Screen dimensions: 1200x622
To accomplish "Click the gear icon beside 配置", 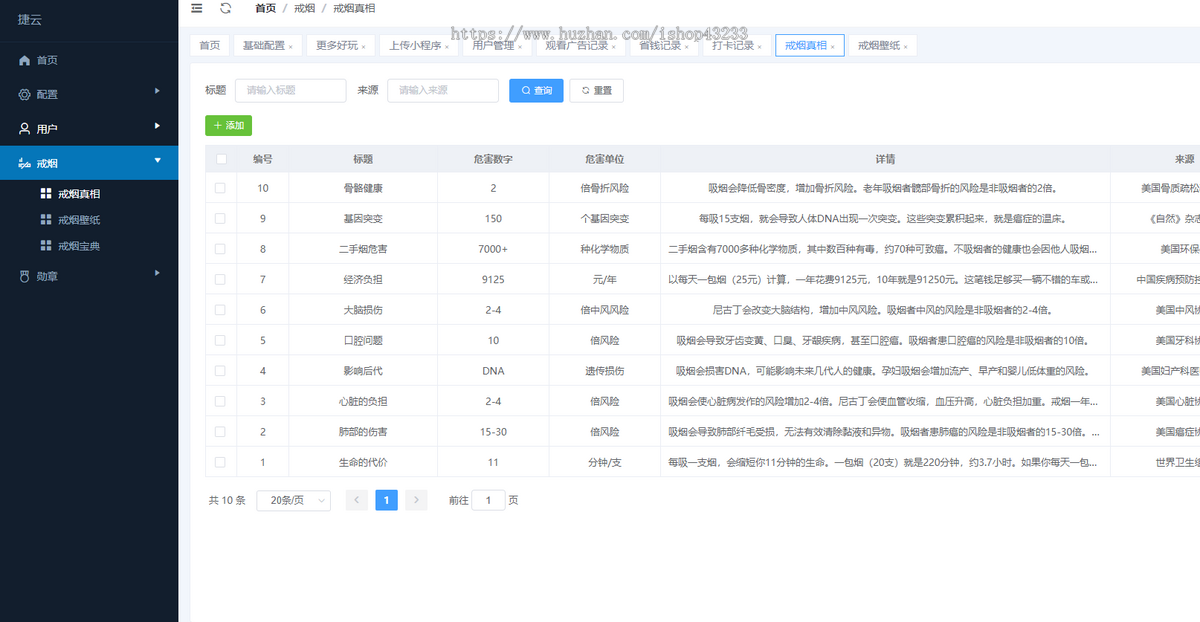I will (25, 94).
